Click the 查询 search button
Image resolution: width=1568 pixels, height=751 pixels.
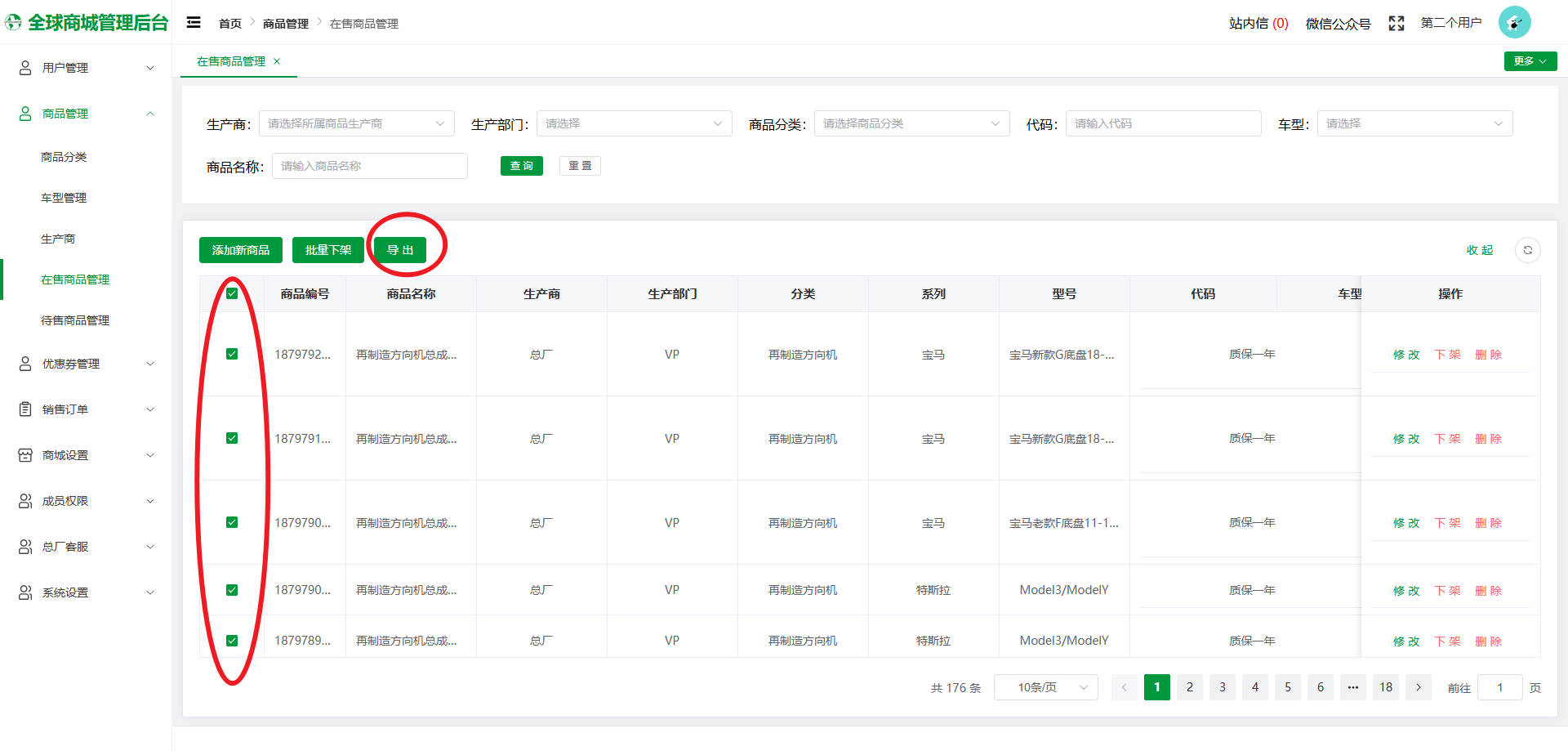tap(521, 166)
